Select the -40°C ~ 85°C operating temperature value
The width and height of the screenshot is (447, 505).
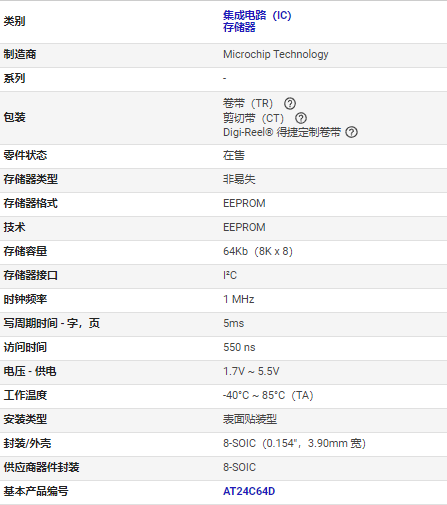268,395
